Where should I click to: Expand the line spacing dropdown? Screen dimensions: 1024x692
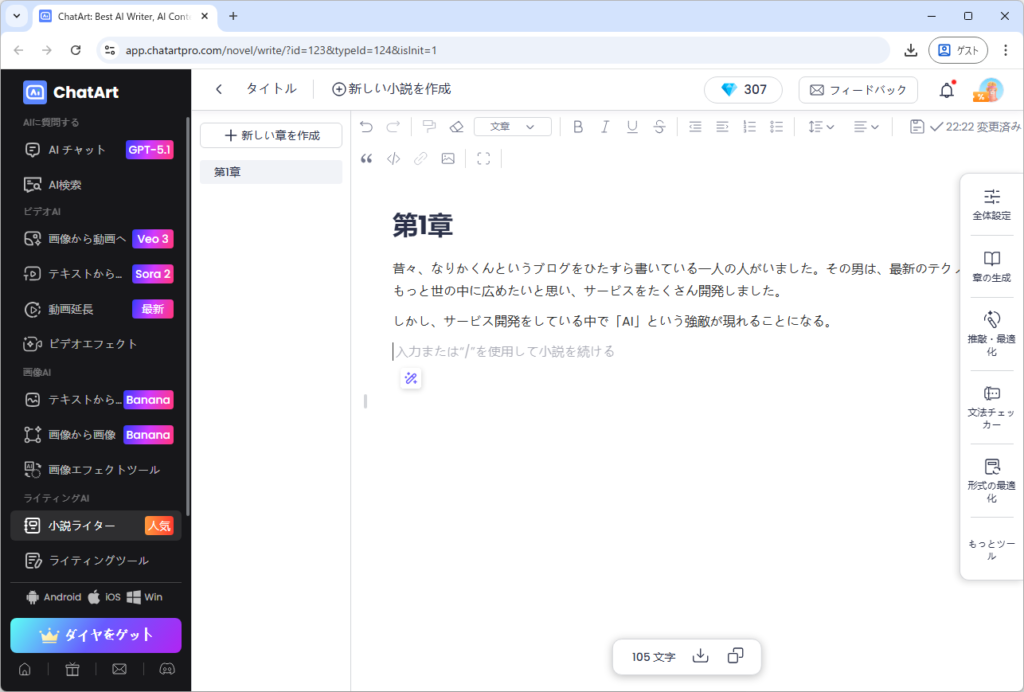pyautogui.click(x=821, y=127)
